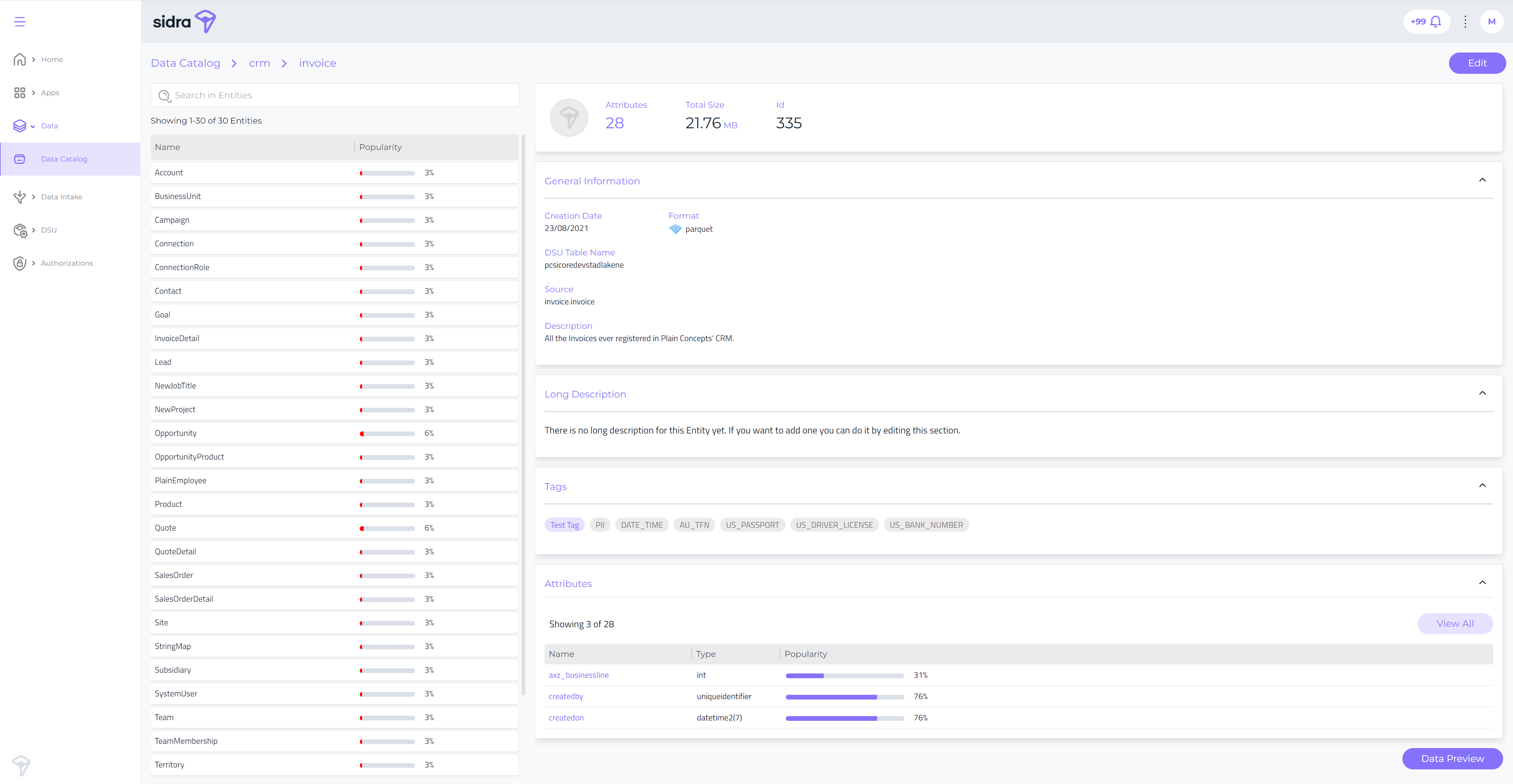The height and width of the screenshot is (784, 1513).
Task: Click the Search in Entities field
Action: pyautogui.click(x=335, y=95)
